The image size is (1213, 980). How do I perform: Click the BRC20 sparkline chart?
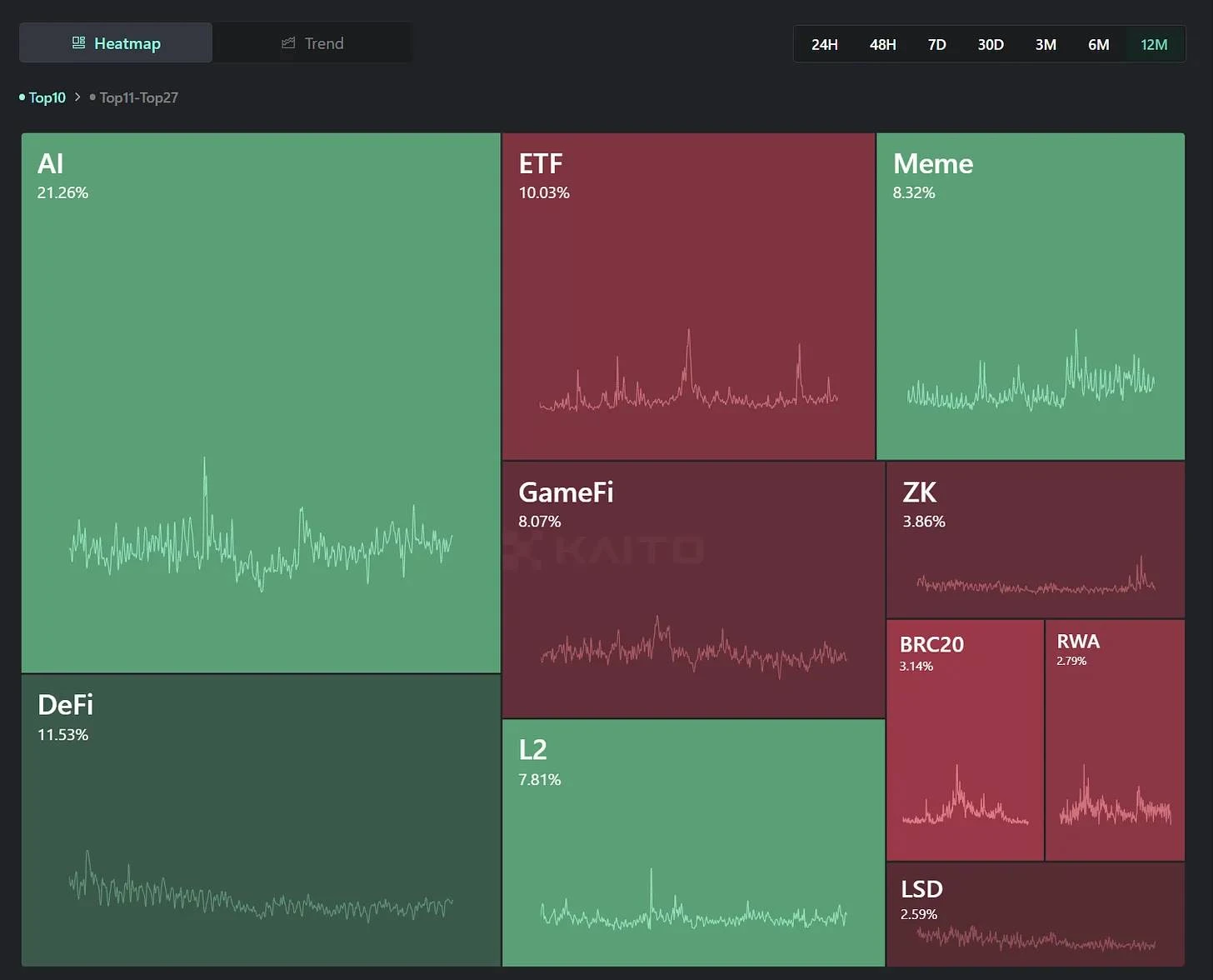click(x=964, y=802)
